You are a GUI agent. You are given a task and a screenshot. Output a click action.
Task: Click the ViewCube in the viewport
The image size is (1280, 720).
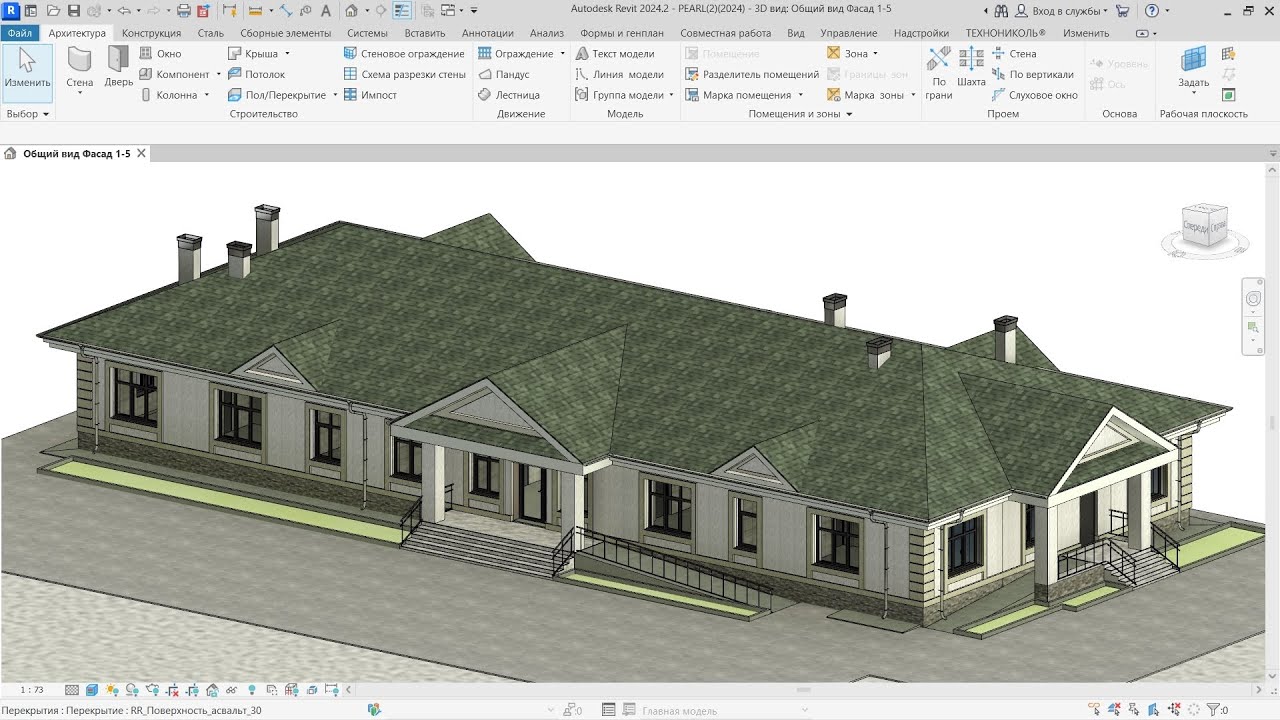pos(1205,226)
